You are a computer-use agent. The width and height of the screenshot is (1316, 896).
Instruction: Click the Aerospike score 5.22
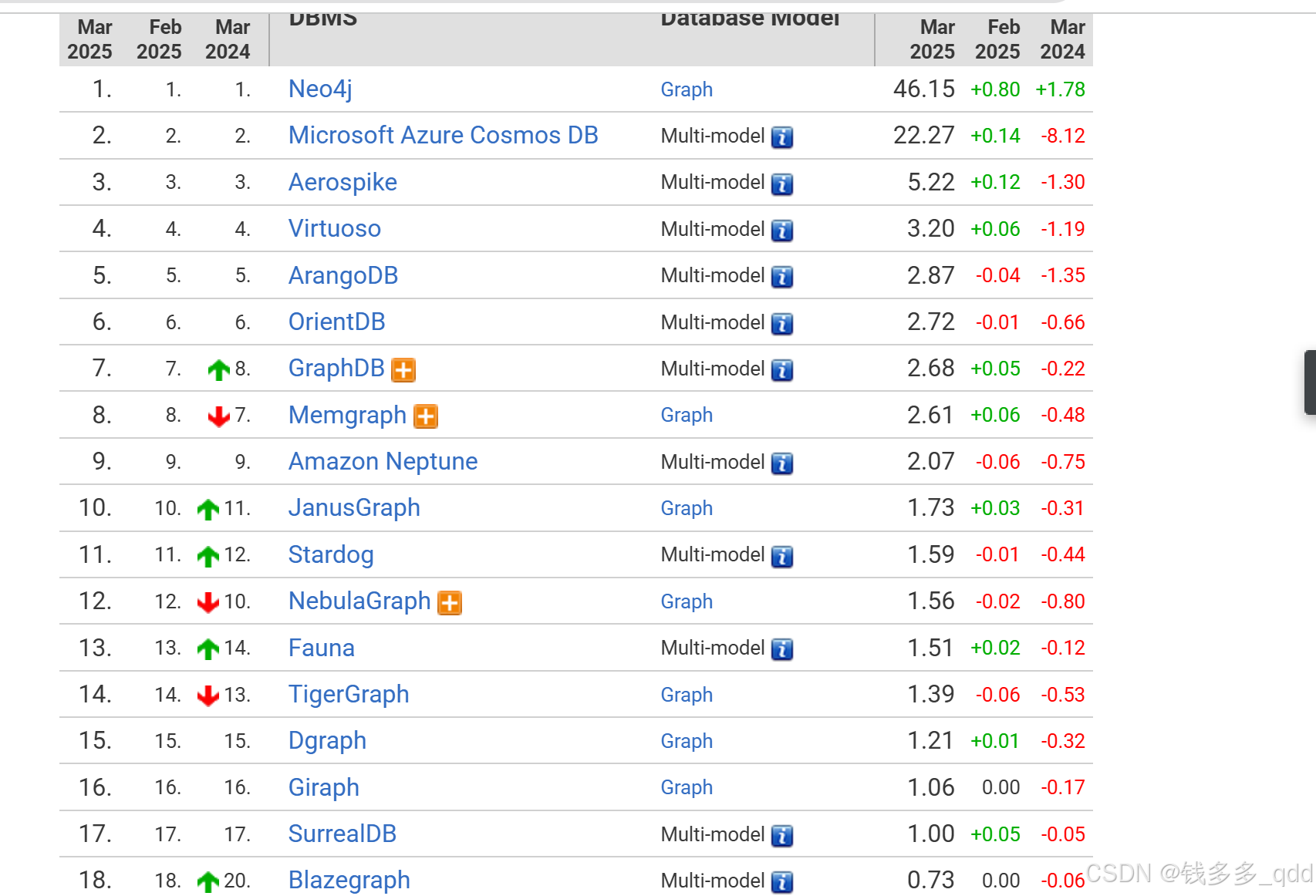(x=931, y=183)
